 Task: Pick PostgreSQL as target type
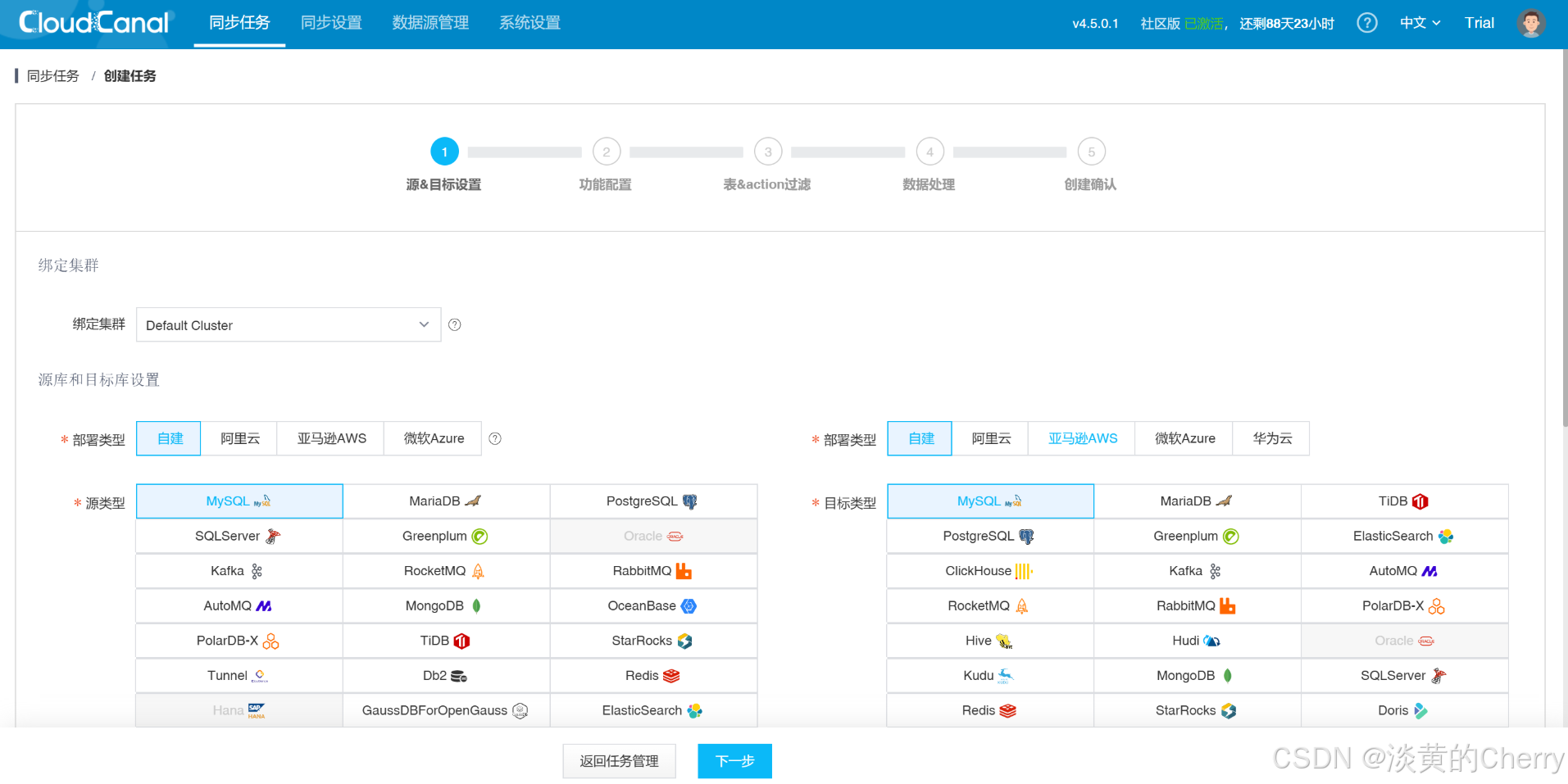[990, 537]
